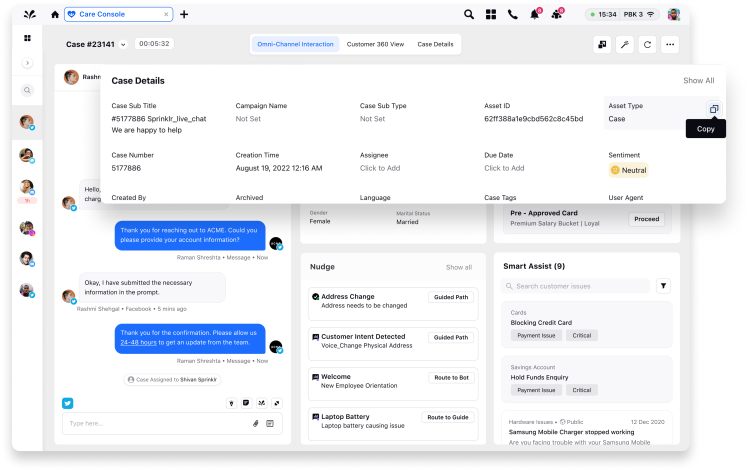Click the Sprinklr logo icon
750x471 pixels.
tap(30, 14)
